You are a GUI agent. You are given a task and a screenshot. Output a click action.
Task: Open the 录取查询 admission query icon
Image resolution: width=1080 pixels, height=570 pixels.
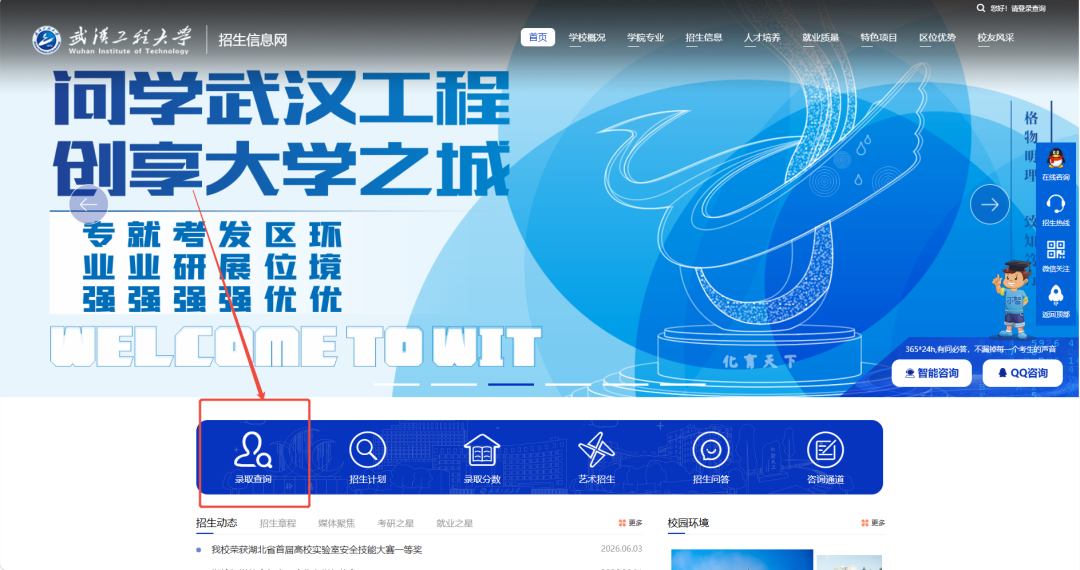253,458
